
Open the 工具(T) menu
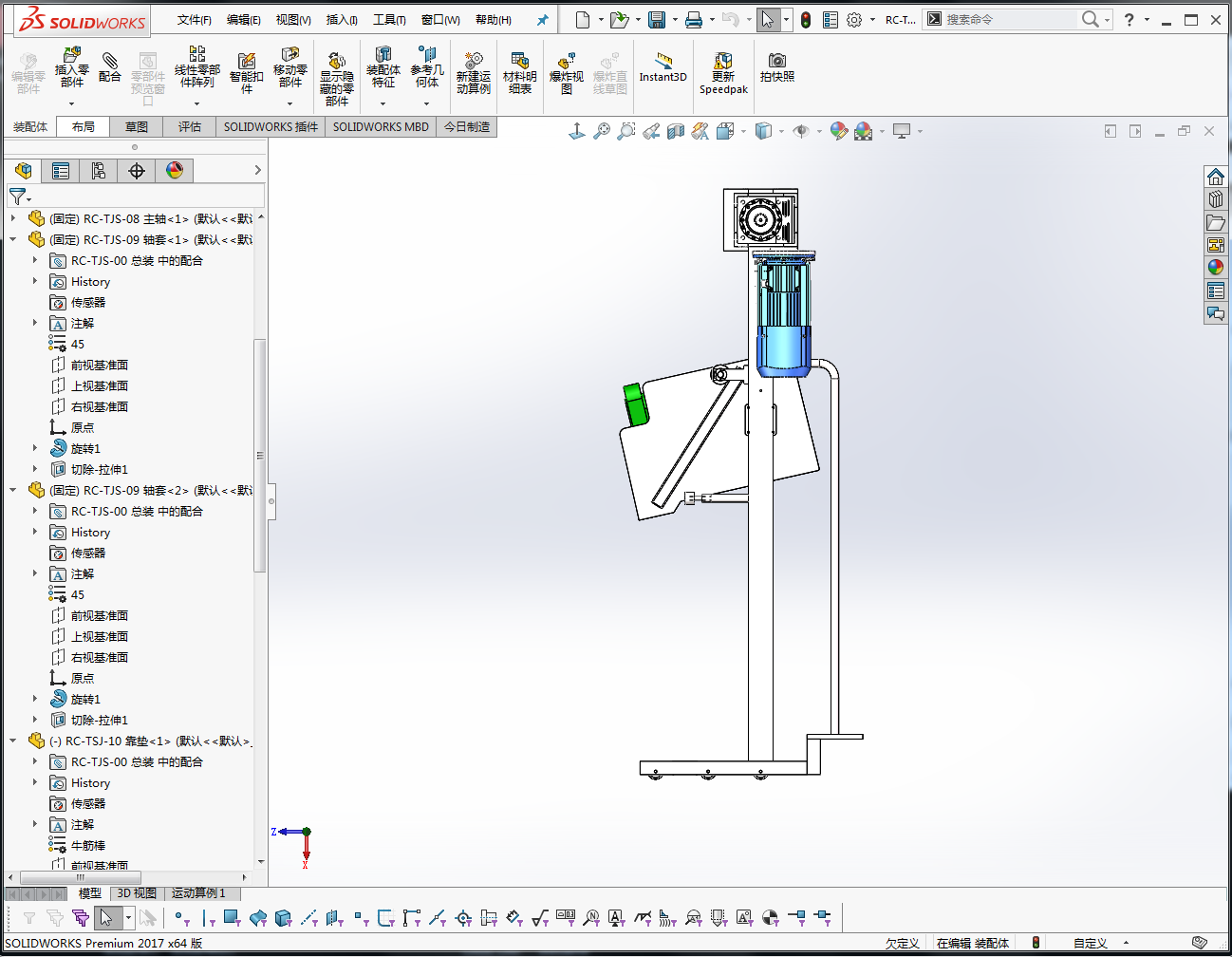coord(389,20)
